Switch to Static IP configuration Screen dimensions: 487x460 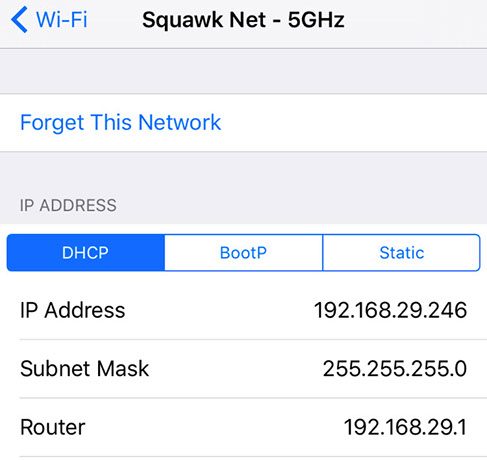pos(401,253)
